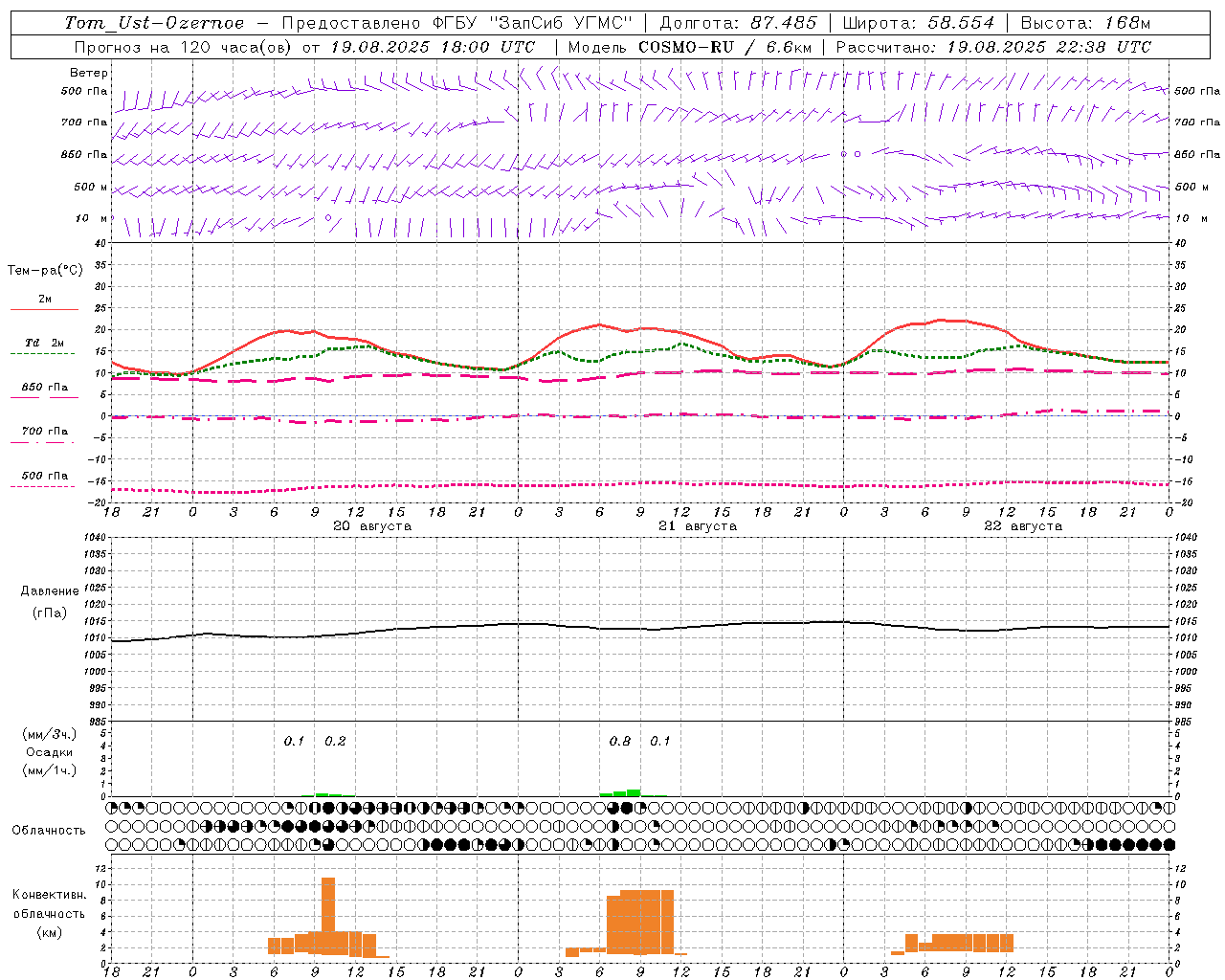
Task: Click the 20 августа date label
Action: click(x=372, y=526)
